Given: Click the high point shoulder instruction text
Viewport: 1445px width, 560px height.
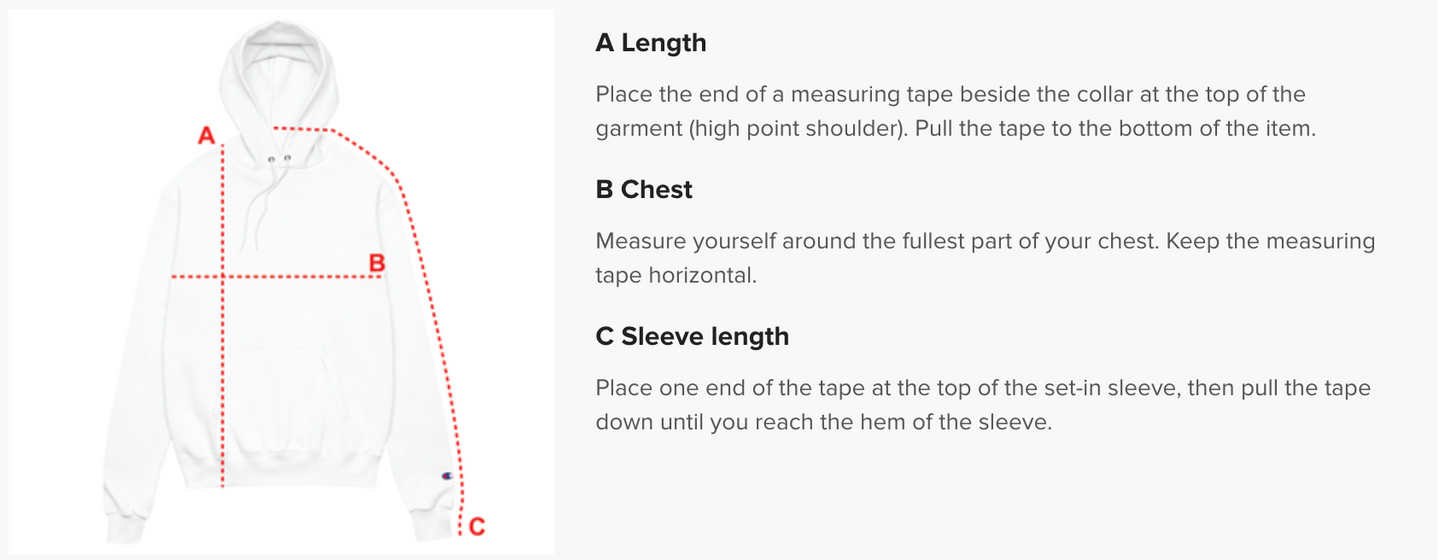Looking at the screenshot, I should 953,112.
